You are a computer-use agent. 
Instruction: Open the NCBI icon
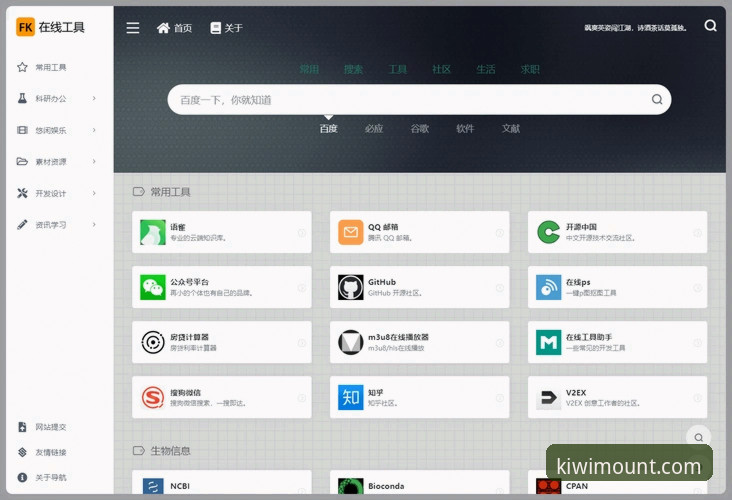point(153,486)
